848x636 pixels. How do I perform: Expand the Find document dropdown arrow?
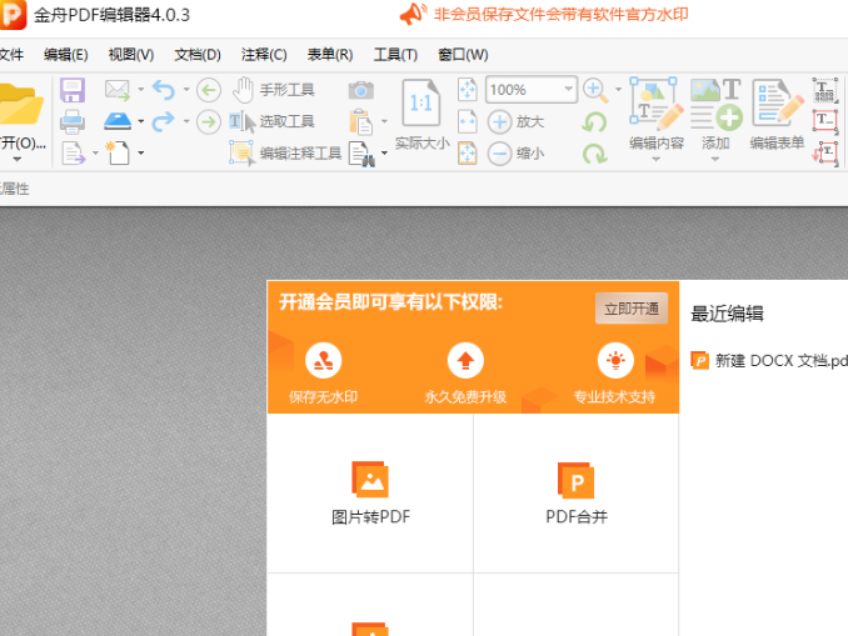click(384, 154)
